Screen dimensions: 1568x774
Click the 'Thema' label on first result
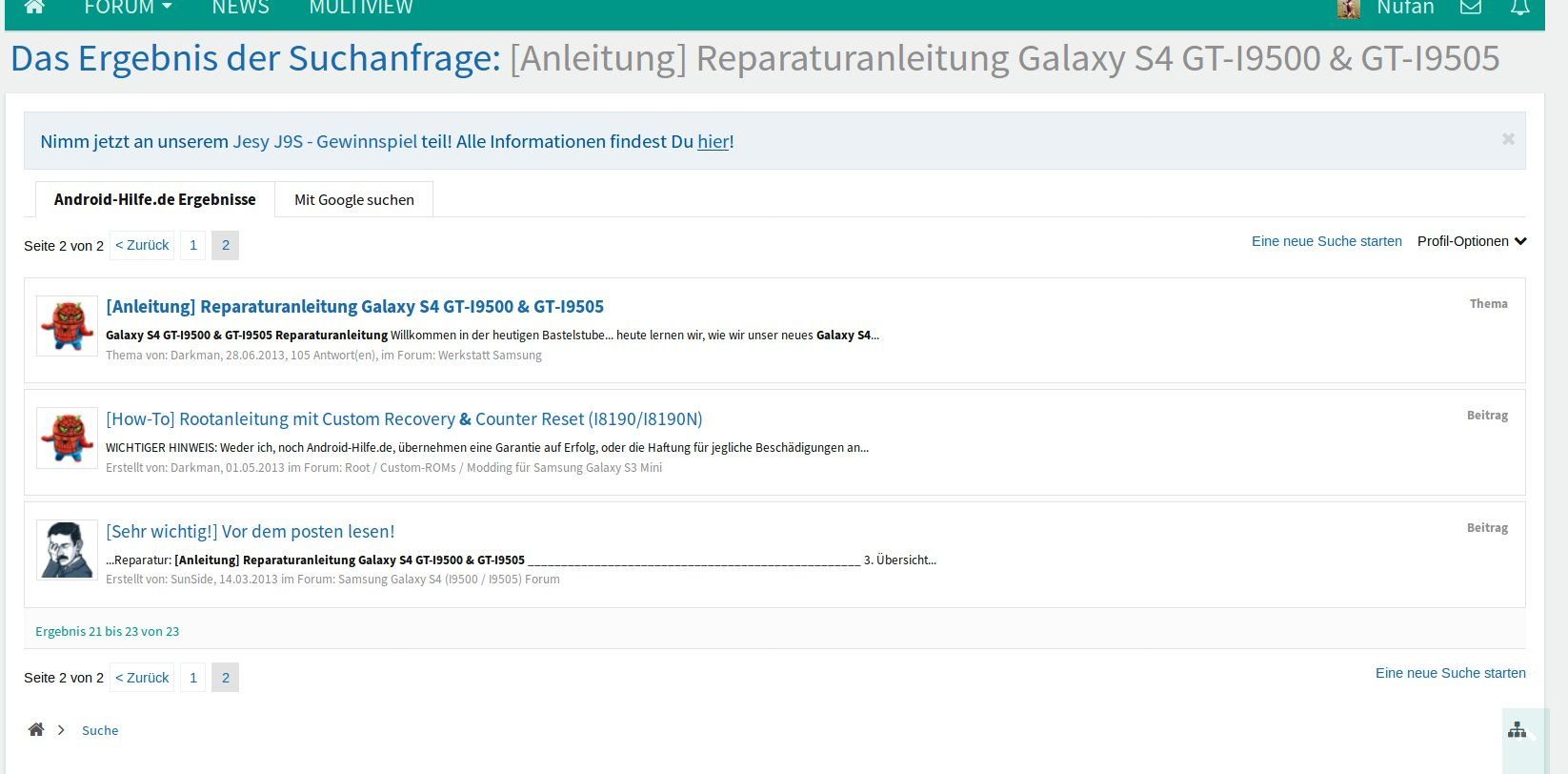(1488, 303)
